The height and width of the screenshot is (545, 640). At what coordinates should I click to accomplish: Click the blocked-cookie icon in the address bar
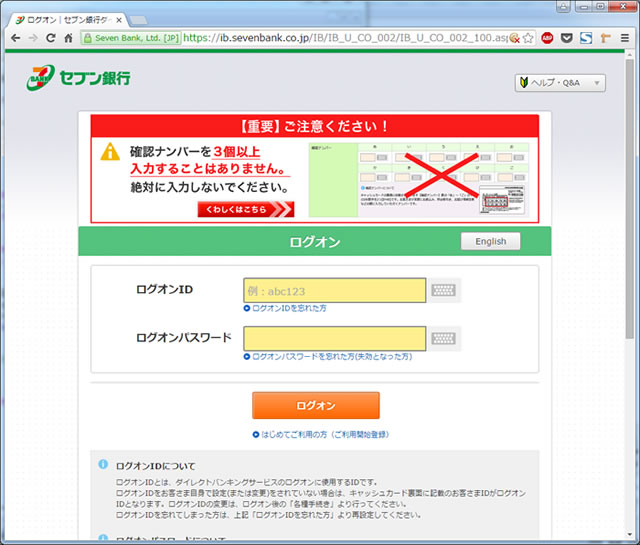point(514,38)
